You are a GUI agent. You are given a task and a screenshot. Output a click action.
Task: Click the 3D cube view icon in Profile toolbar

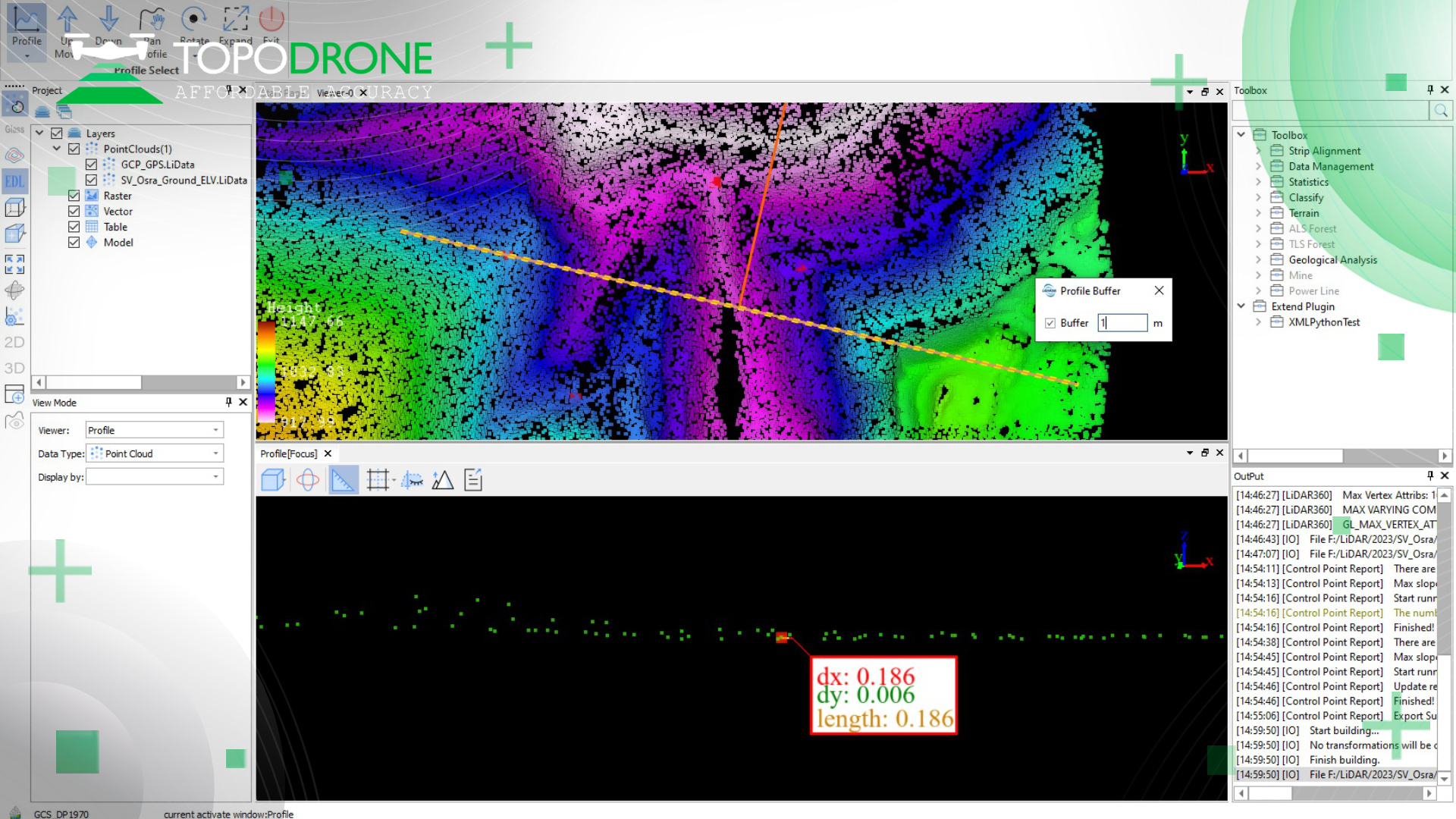(272, 480)
